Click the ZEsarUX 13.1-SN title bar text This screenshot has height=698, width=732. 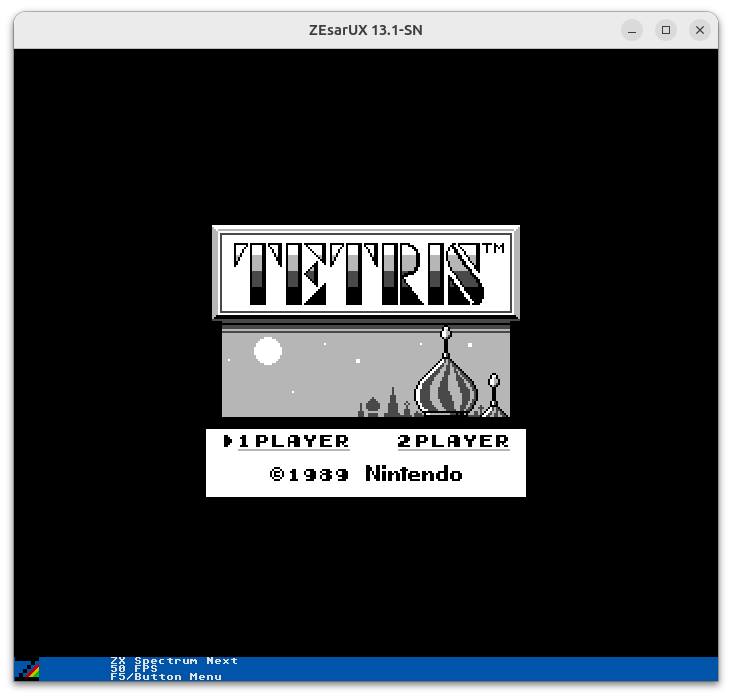pyautogui.click(x=366, y=30)
